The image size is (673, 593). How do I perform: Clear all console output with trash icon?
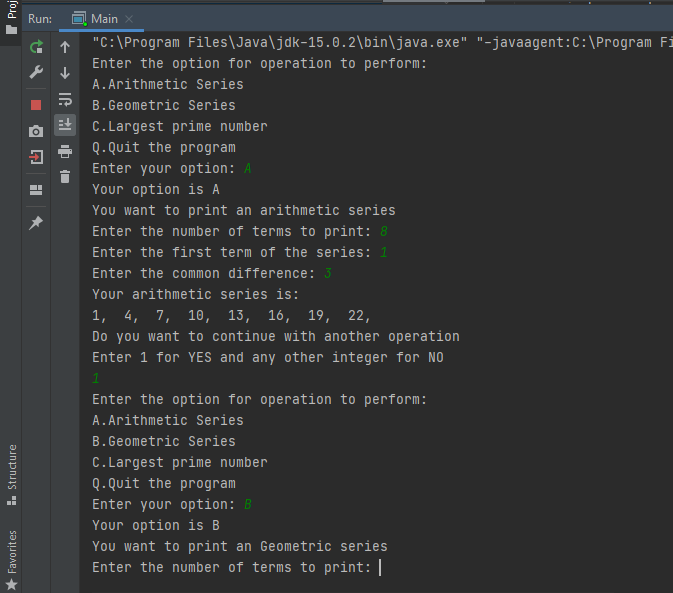pos(65,177)
